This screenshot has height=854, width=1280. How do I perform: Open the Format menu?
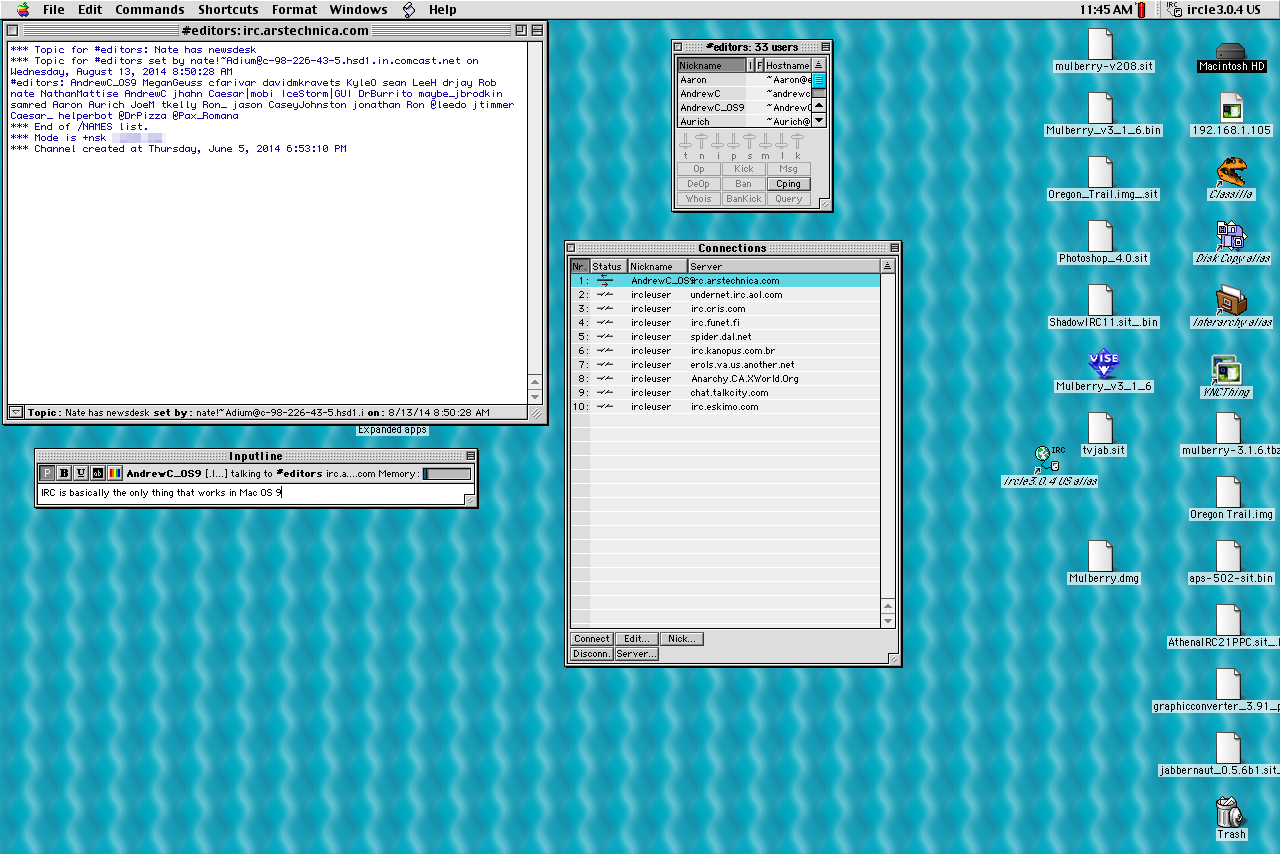coord(294,10)
